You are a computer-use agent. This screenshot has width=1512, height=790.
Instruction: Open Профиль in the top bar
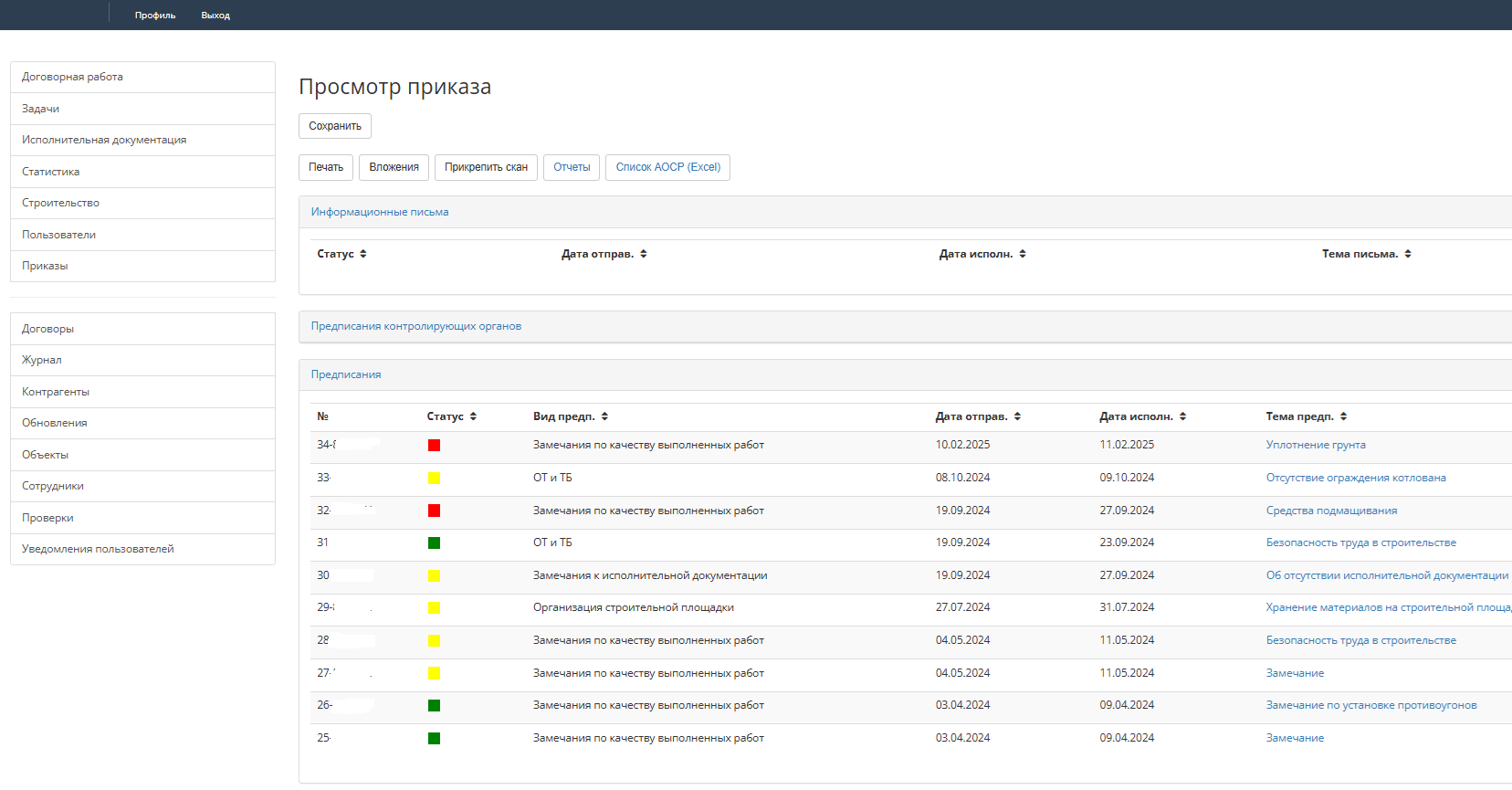155,16
